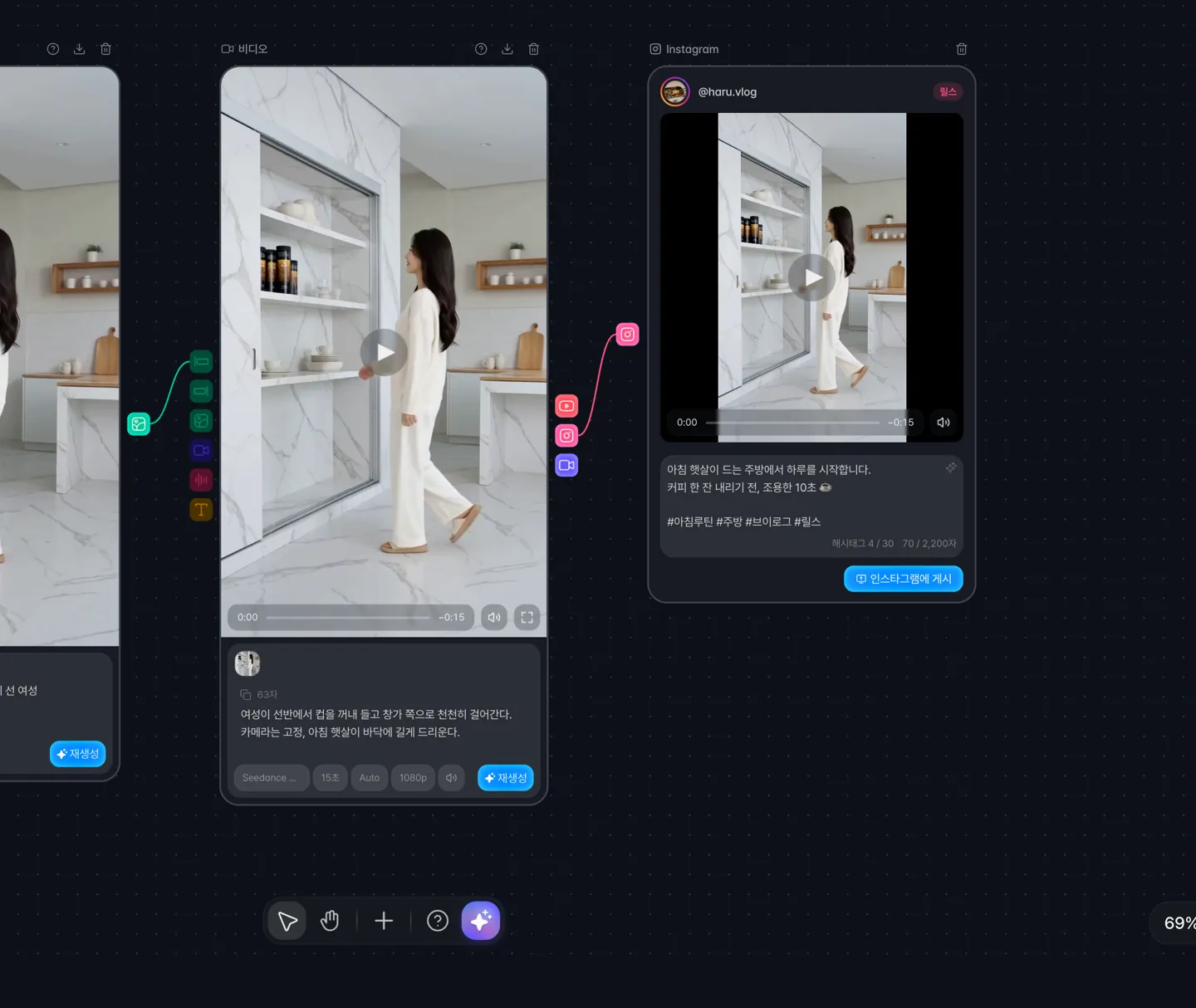Copy the 63자 prompt text
This screenshot has width=1196, height=1008.
[245, 694]
